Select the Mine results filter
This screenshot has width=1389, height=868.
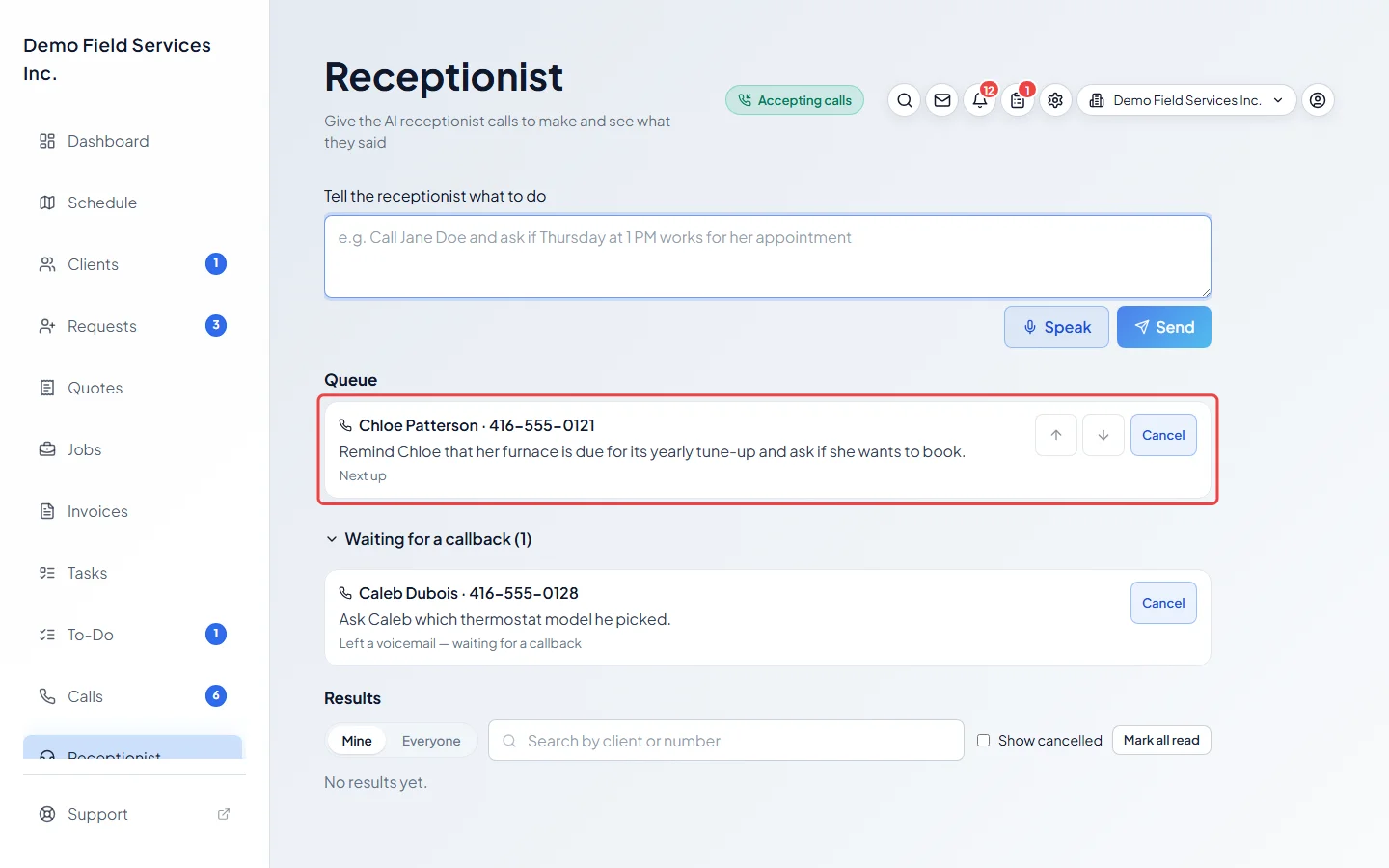click(x=357, y=741)
